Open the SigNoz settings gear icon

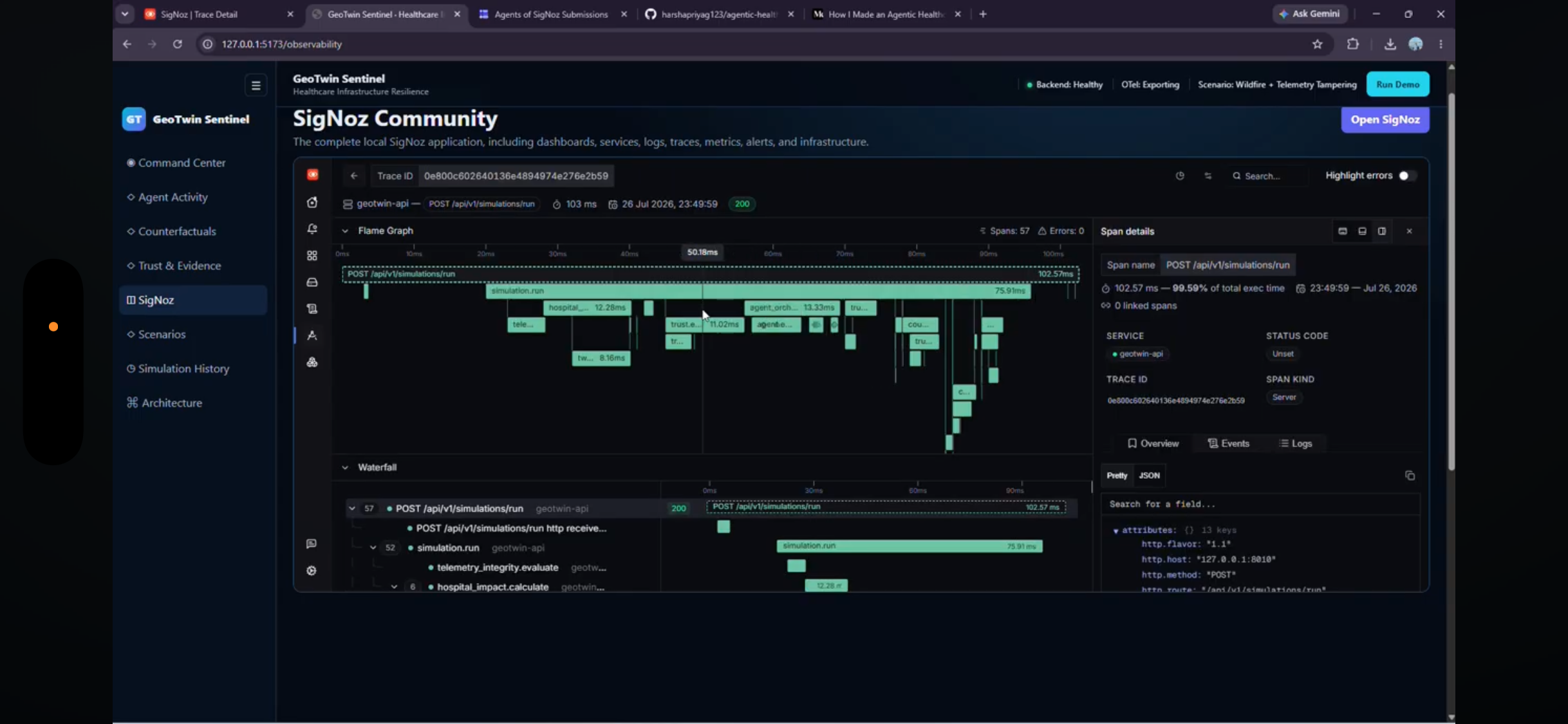click(312, 571)
